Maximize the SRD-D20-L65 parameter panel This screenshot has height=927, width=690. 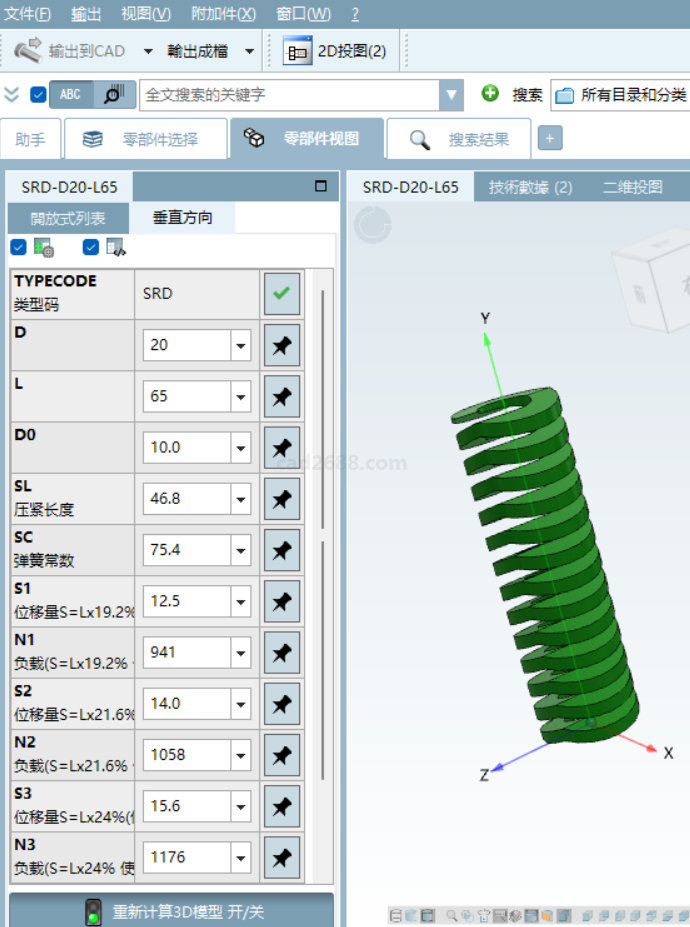[x=321, y=186]
